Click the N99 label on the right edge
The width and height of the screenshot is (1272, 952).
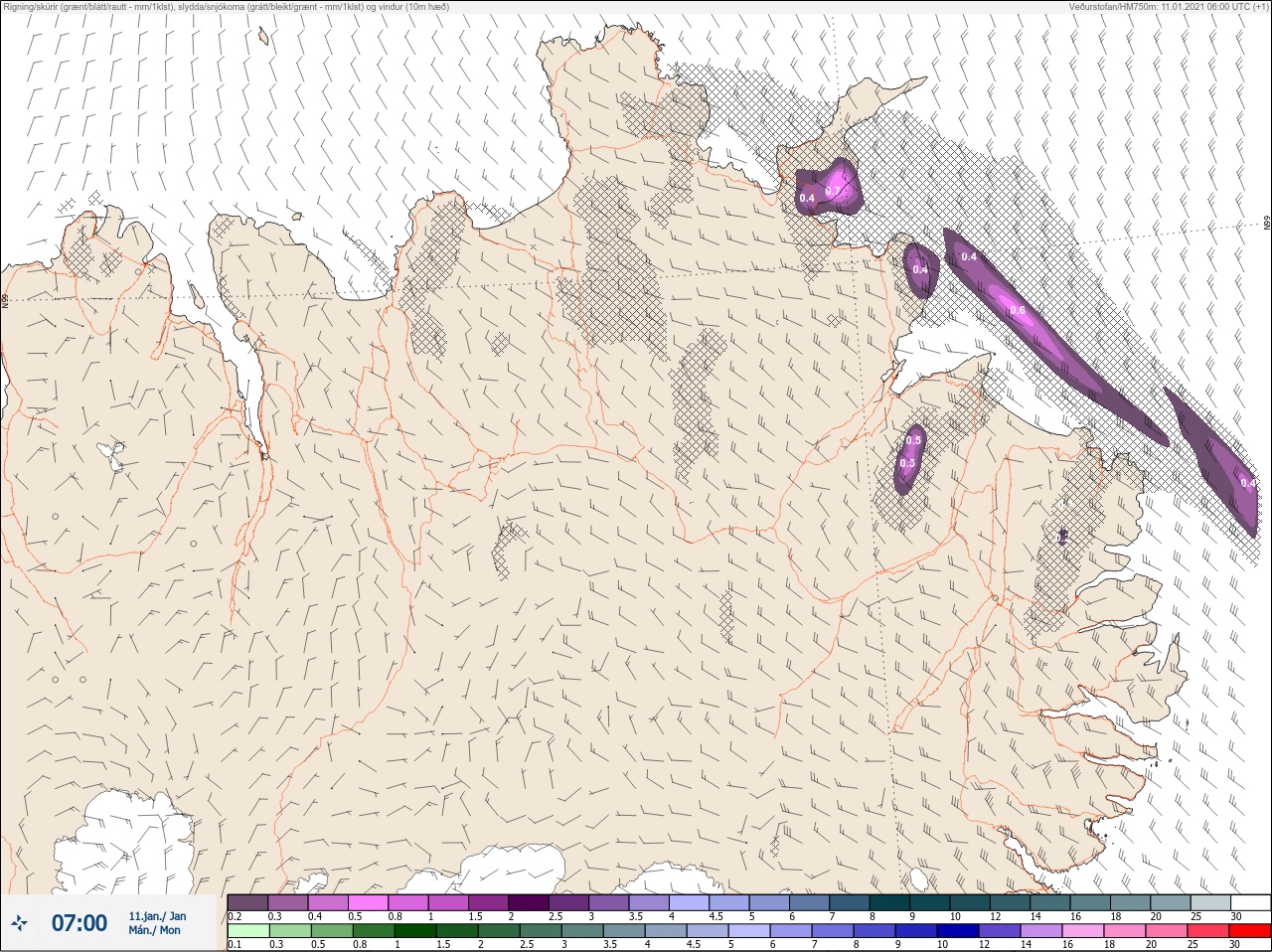(x=1267, y=224)
